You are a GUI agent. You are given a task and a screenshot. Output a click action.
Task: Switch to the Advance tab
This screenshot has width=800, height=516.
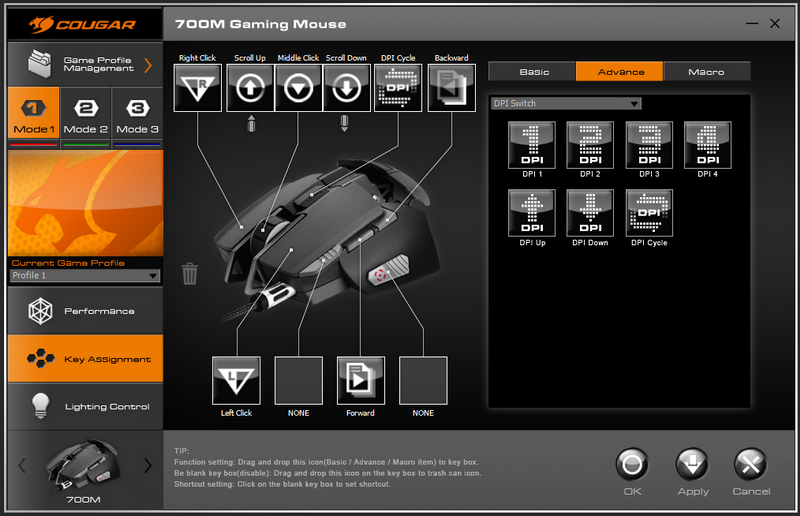[620, 72]
